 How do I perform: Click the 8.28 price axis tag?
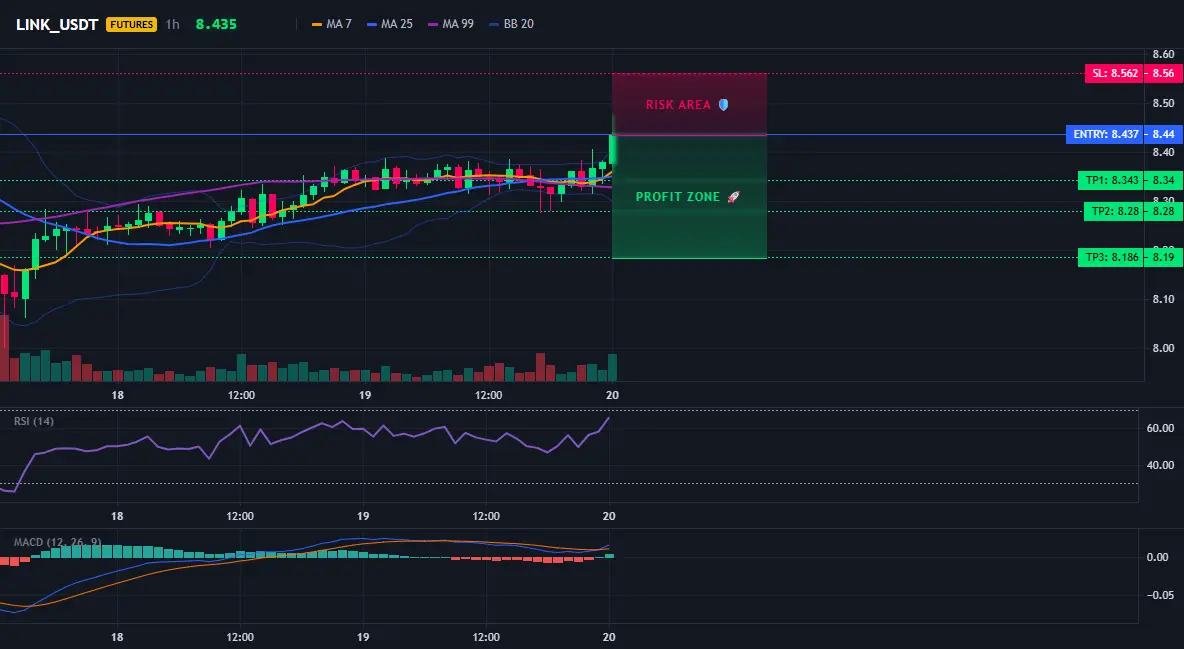coord(1163,211)
